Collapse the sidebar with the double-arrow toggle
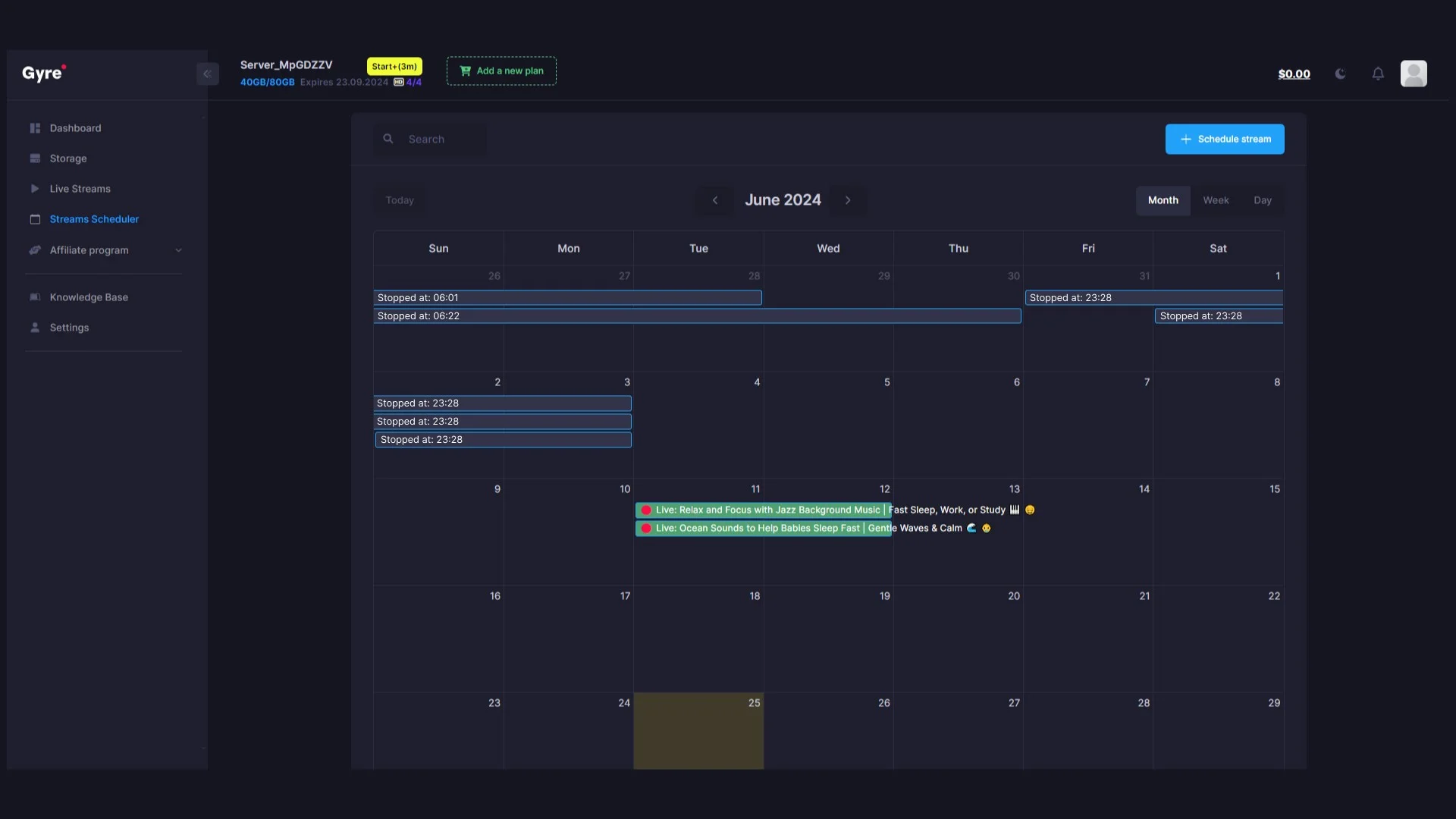Viewport: 1456px width, 819px height. coord(208,74)
